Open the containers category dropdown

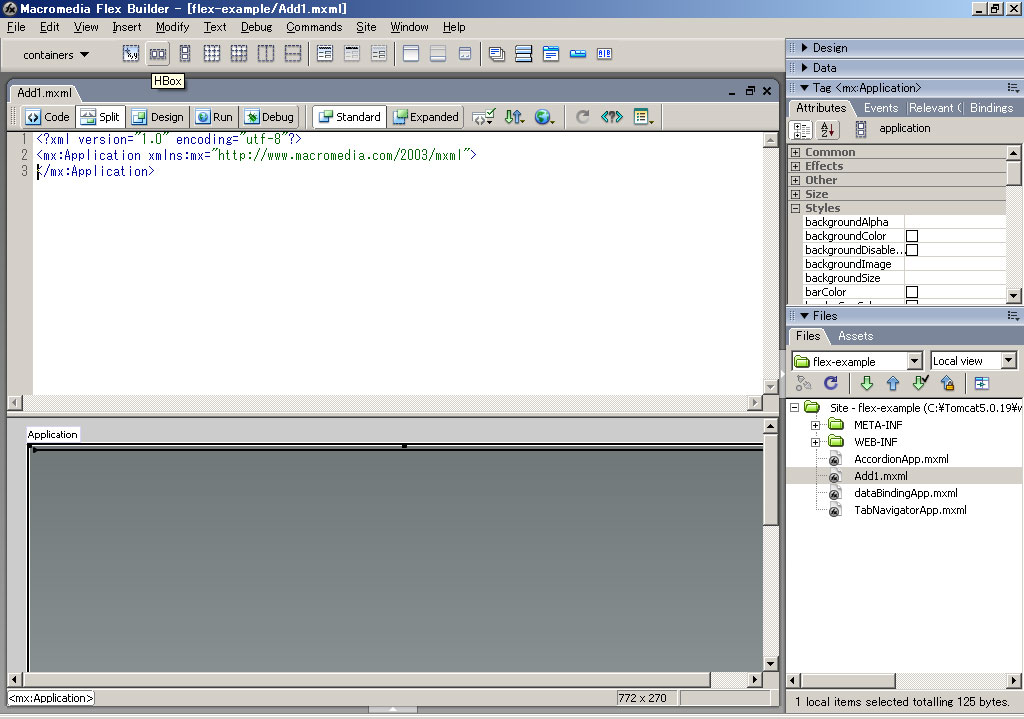click(56, 55)
